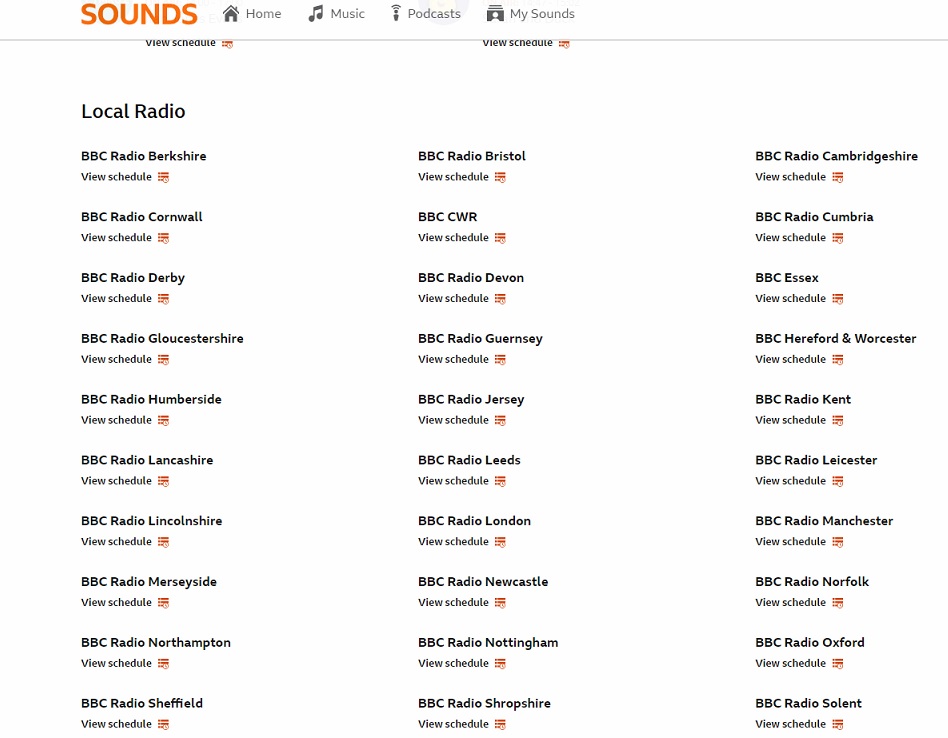Go to BBC Radio Kent
This screenshot has width=948, height=738.
(803, 399)
